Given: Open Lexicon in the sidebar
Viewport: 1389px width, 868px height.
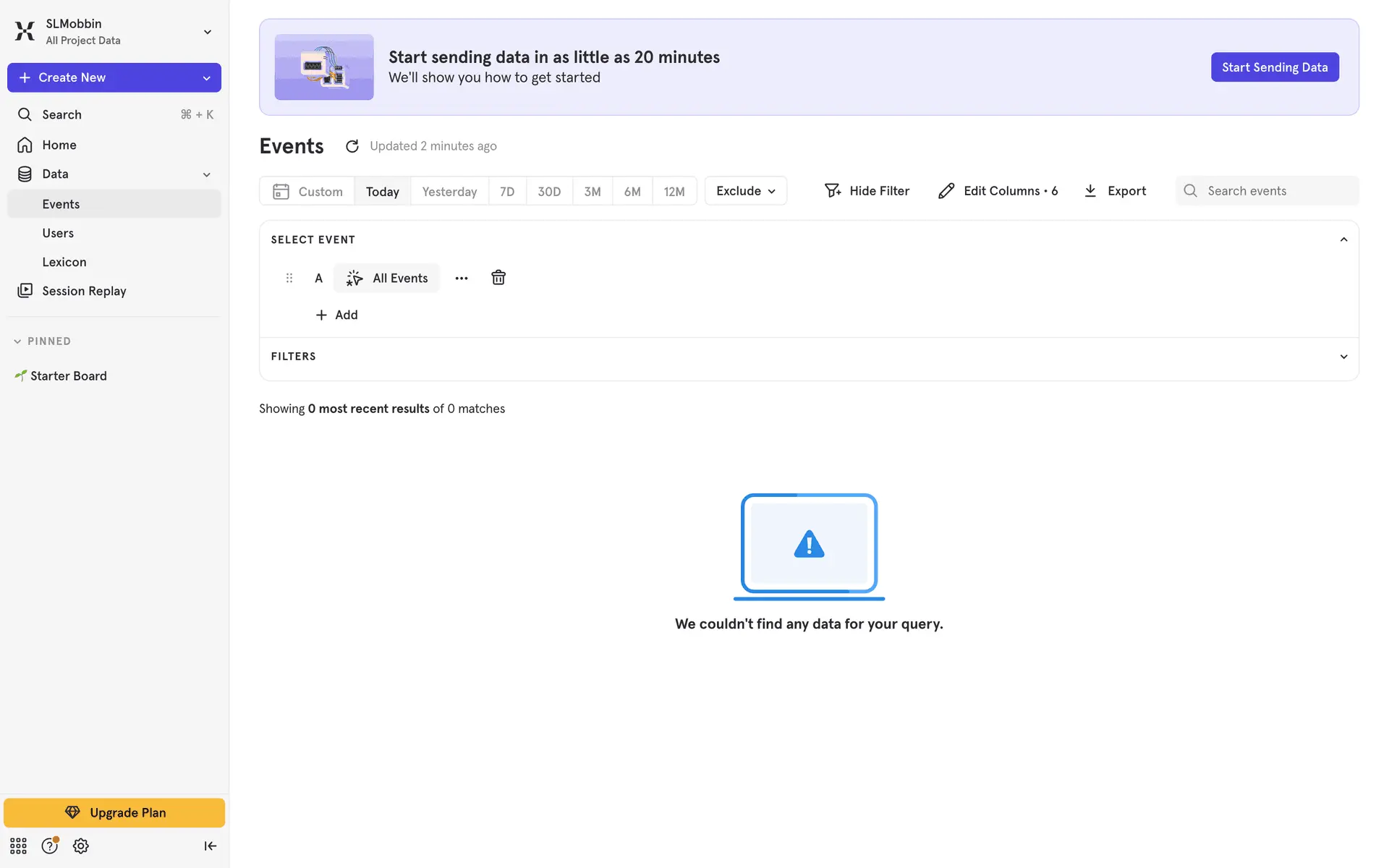Looking at the screenshot, I should 64,262.
